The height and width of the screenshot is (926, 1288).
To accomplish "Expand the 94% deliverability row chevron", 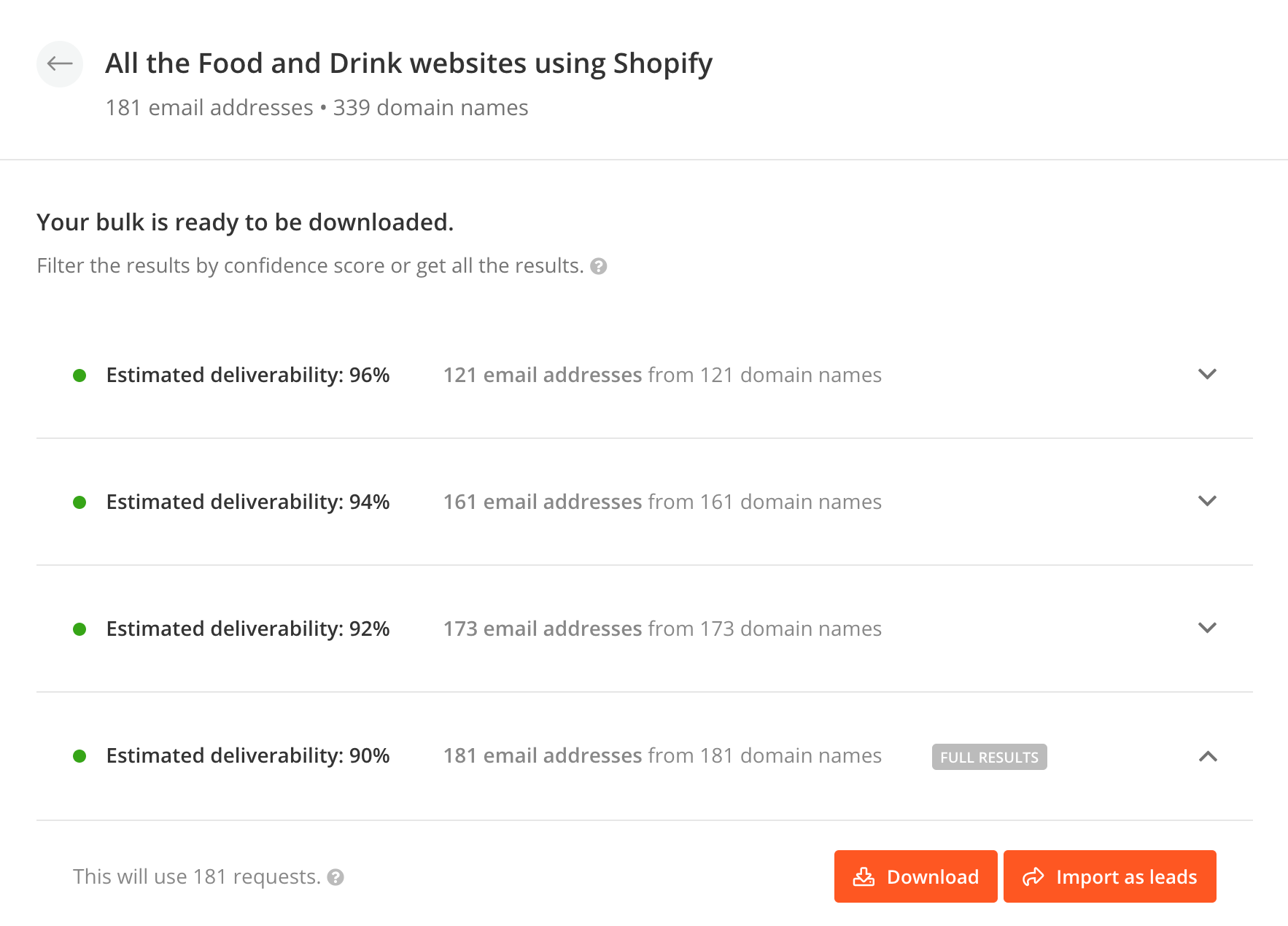I will tap(1208, 501).
